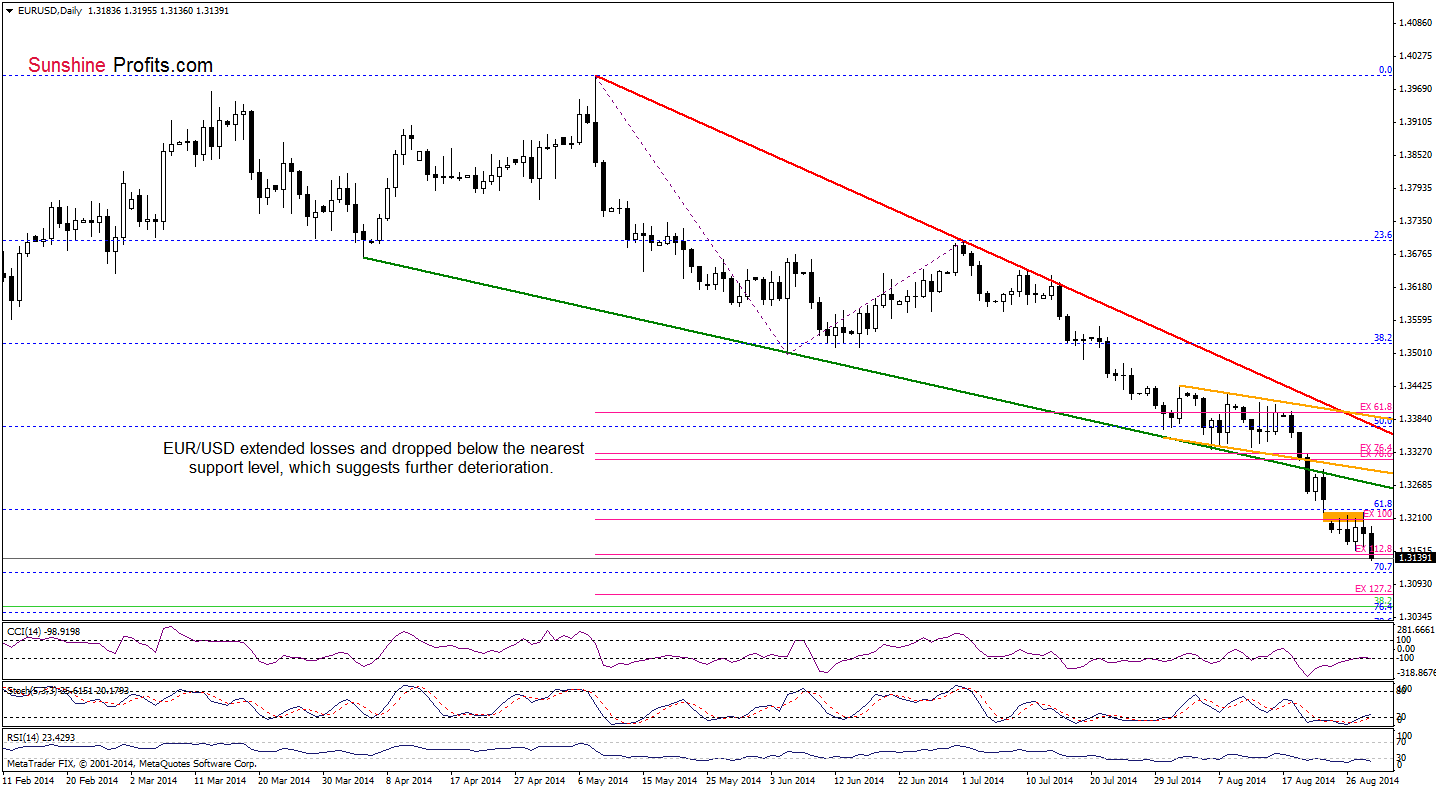This screenshot has width=1436, height=789.
Task: Click the Fibonacci 38.2 label near 1.35010
Action: pos(1383,338)
